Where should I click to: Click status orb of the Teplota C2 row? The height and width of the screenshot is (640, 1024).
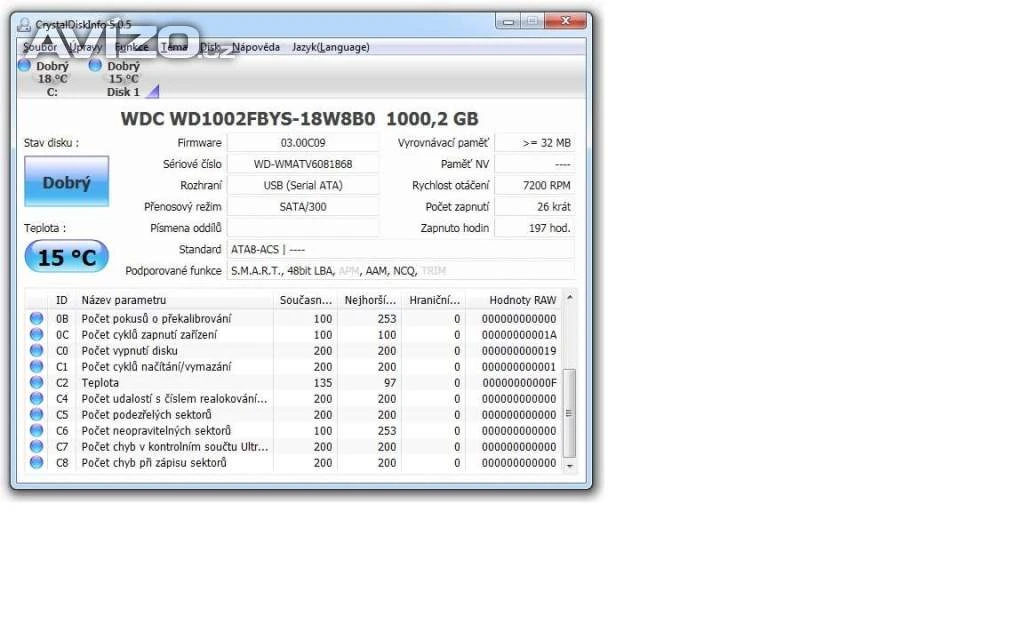click(37, 383)
